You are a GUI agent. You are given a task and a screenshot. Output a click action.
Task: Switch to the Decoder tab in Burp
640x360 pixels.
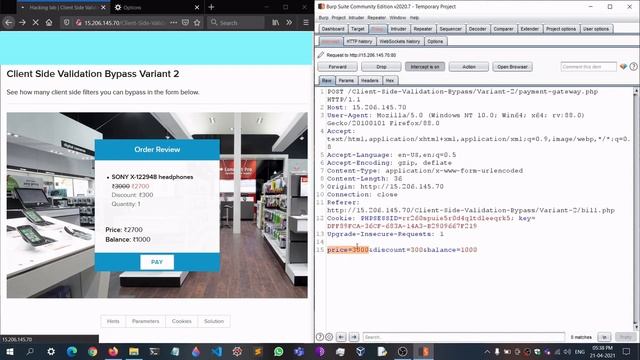477,29
